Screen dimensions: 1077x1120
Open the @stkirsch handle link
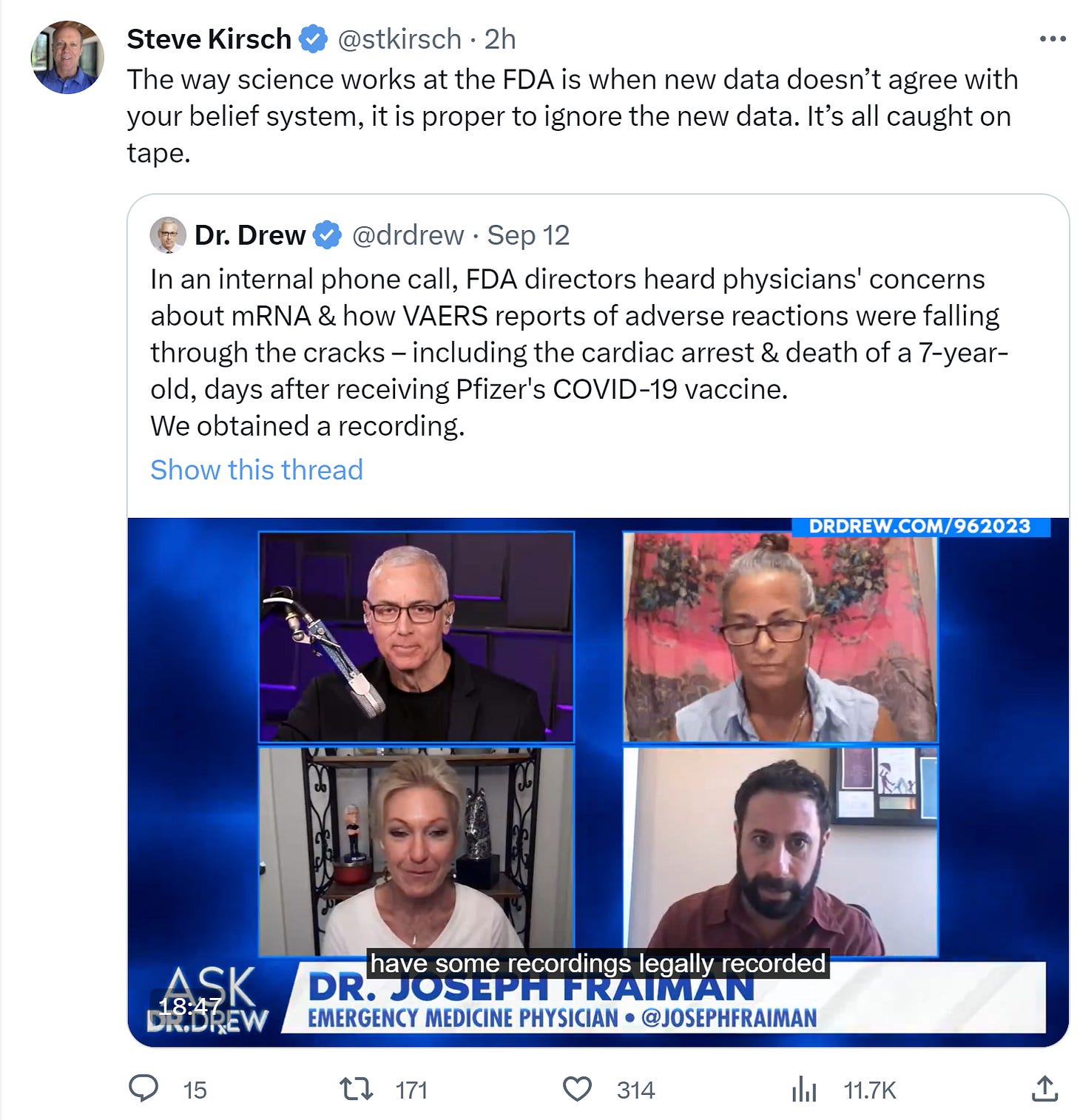click(399, 39)
